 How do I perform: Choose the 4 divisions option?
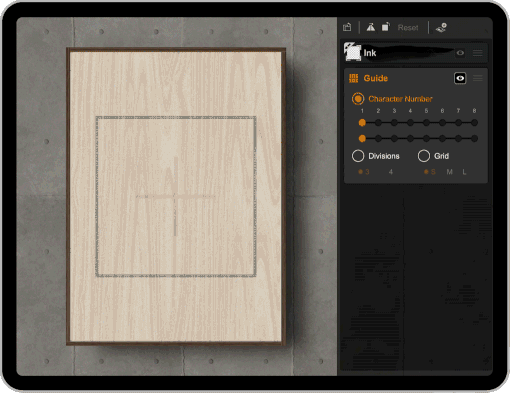pyautogui.click(x=391, y=172)
